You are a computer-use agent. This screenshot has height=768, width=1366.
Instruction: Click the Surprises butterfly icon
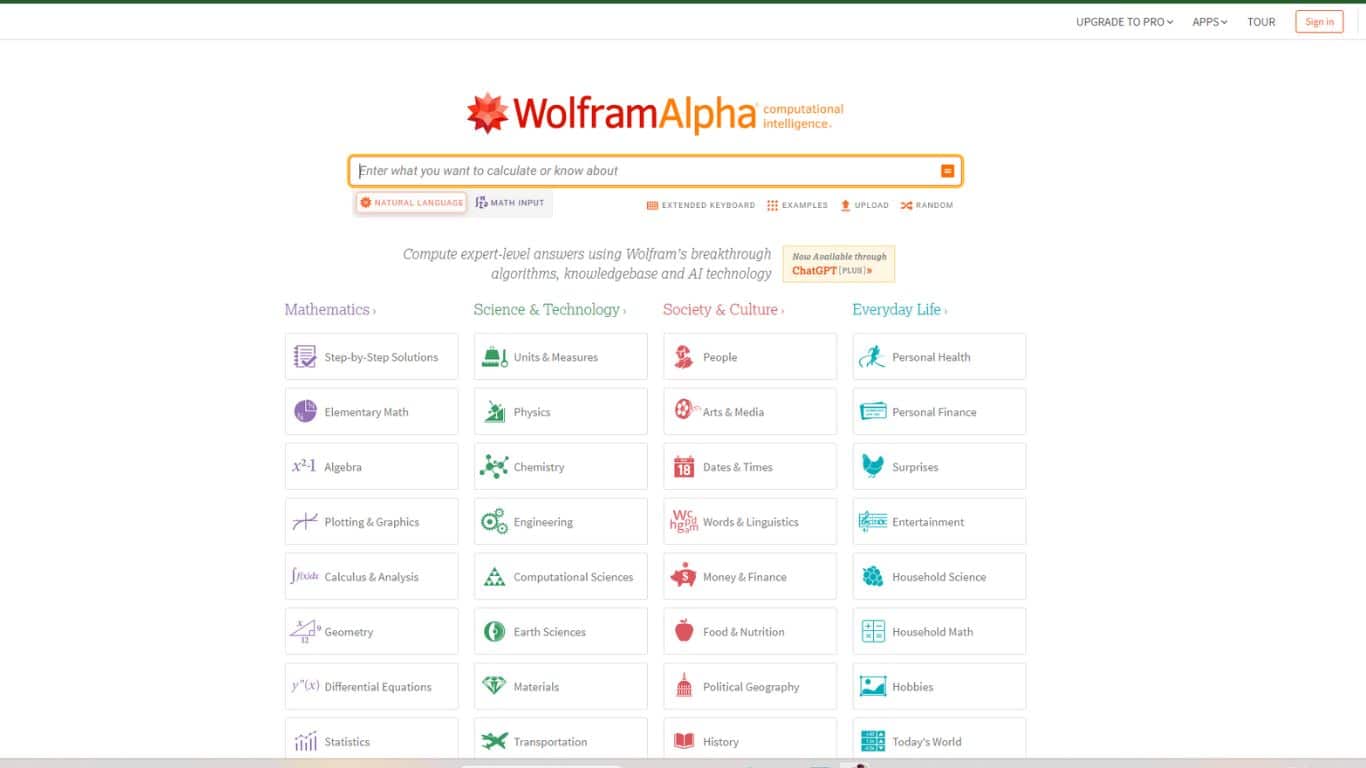872,466
